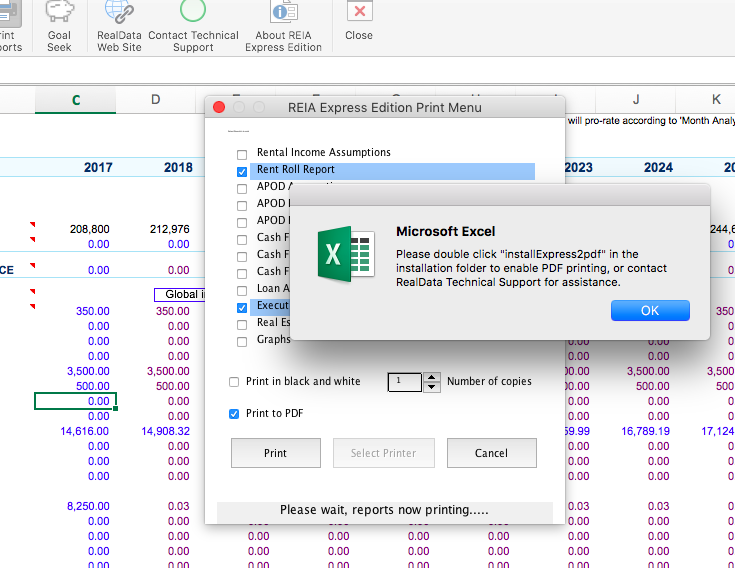Image resolution: width=735 pixels, height=568 pixels.
Task: Check Rental Income Assumptions checkbox
Action: pyautogui.click(x=242, y=155)
